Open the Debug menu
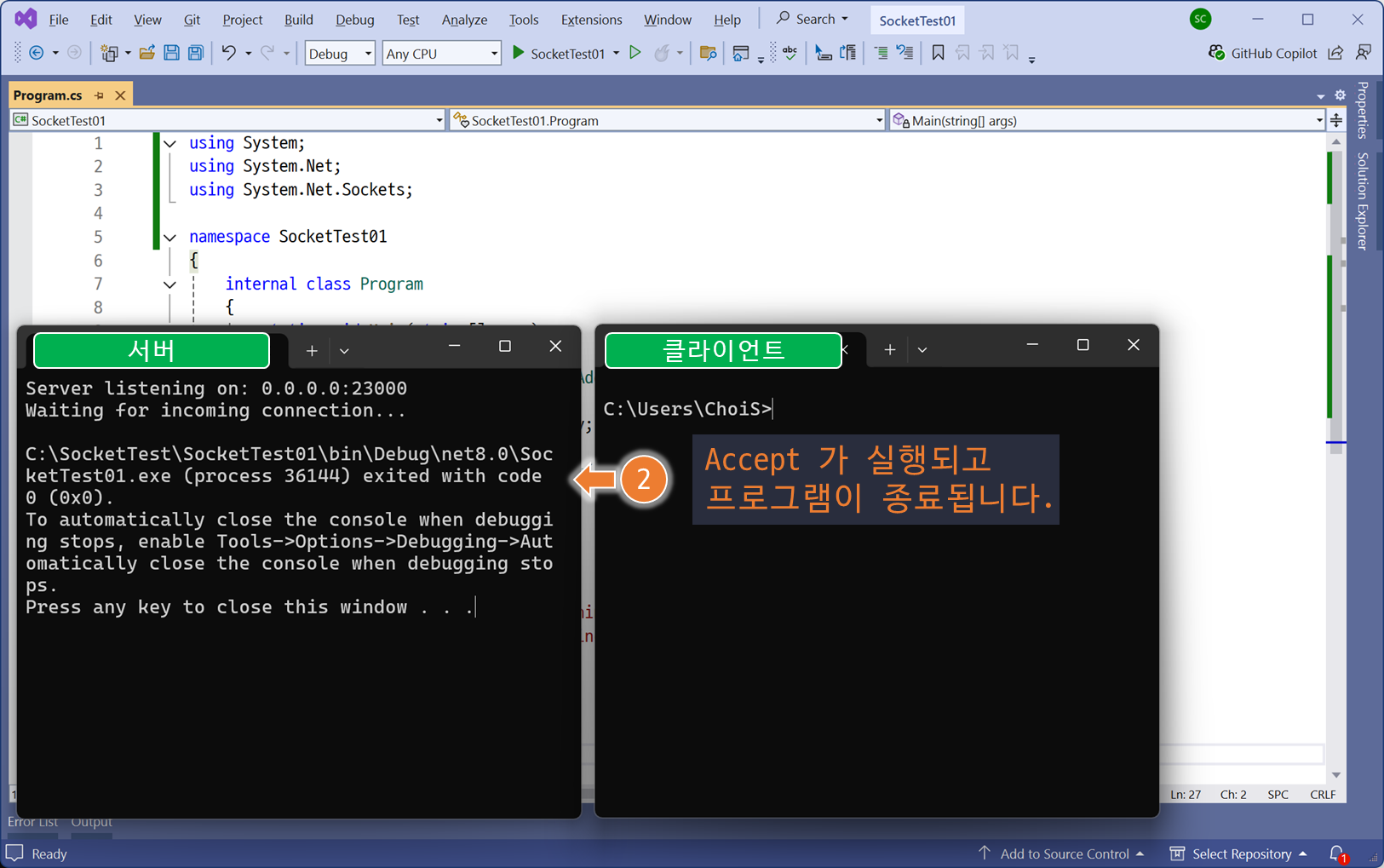 (x=354, y=19)
